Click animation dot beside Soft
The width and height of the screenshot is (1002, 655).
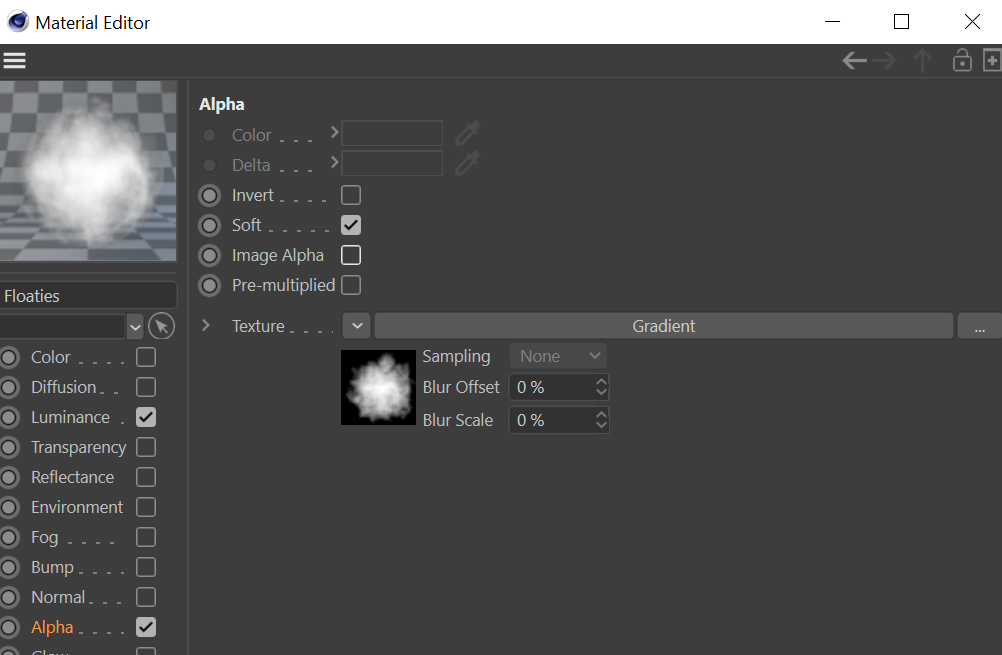209,226
